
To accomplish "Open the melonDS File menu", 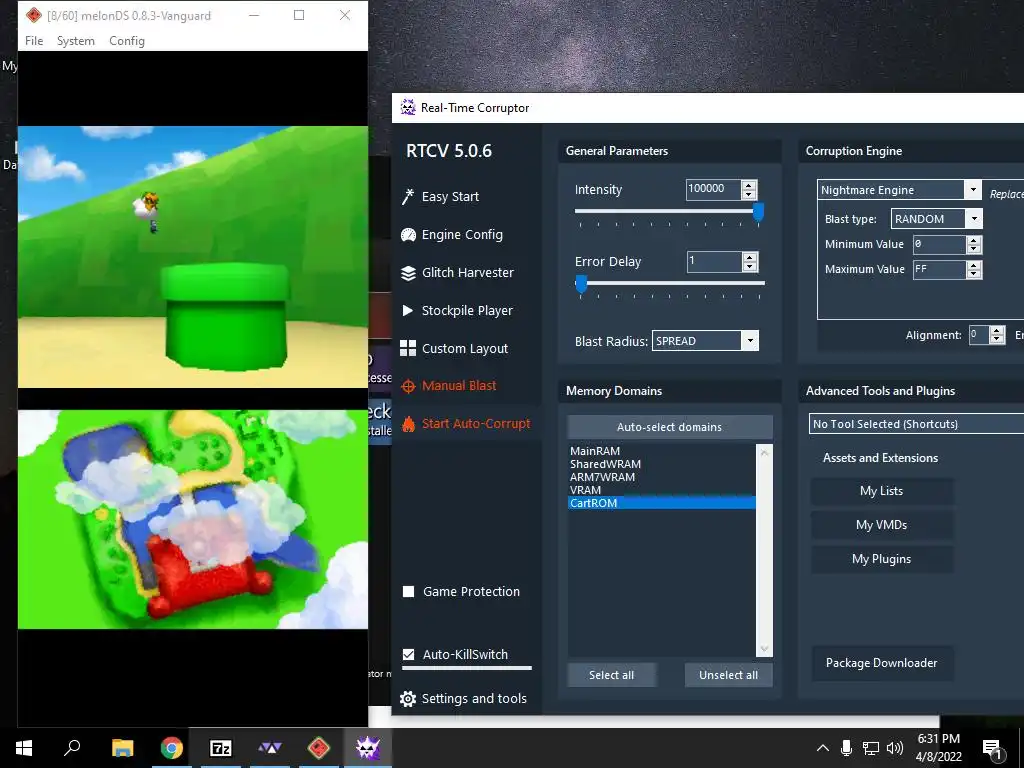I will click(x=34, y=40).
